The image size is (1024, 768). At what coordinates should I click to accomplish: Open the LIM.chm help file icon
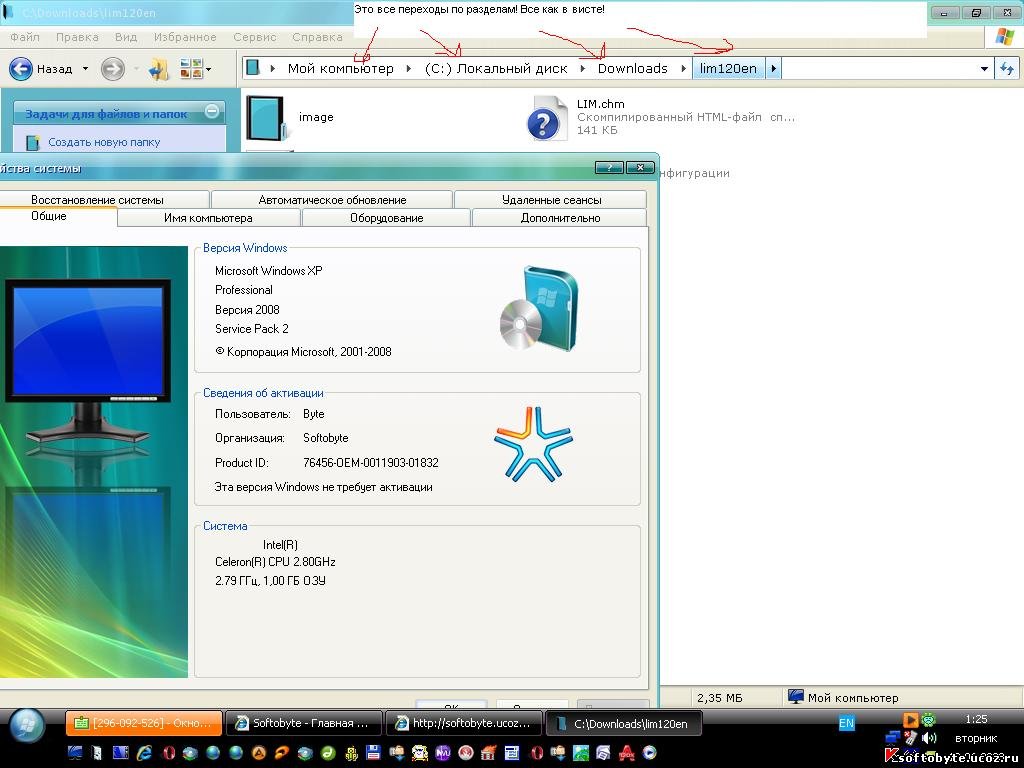click(546, 118)
